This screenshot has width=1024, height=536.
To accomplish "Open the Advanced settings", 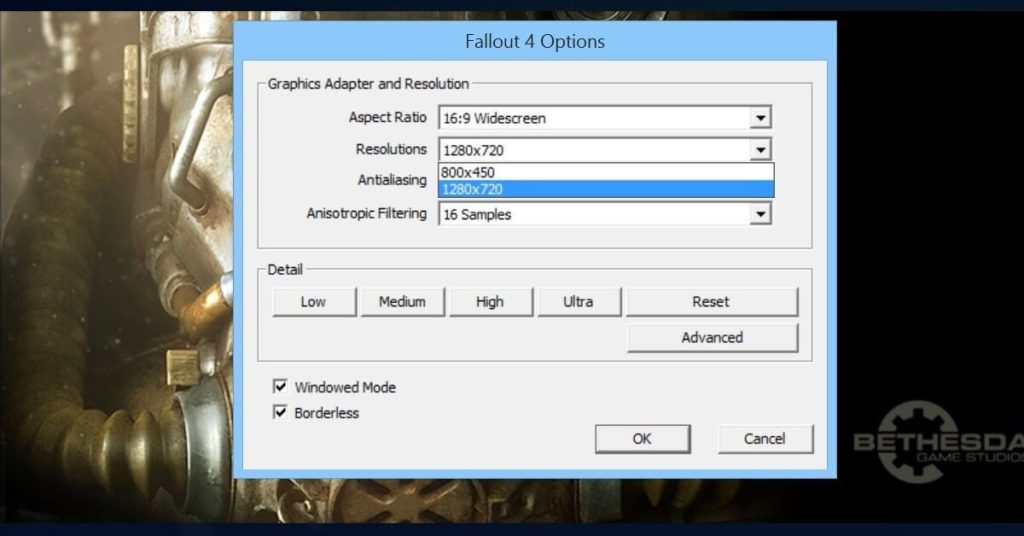I will pyautogui.click(x=712, y=338).
